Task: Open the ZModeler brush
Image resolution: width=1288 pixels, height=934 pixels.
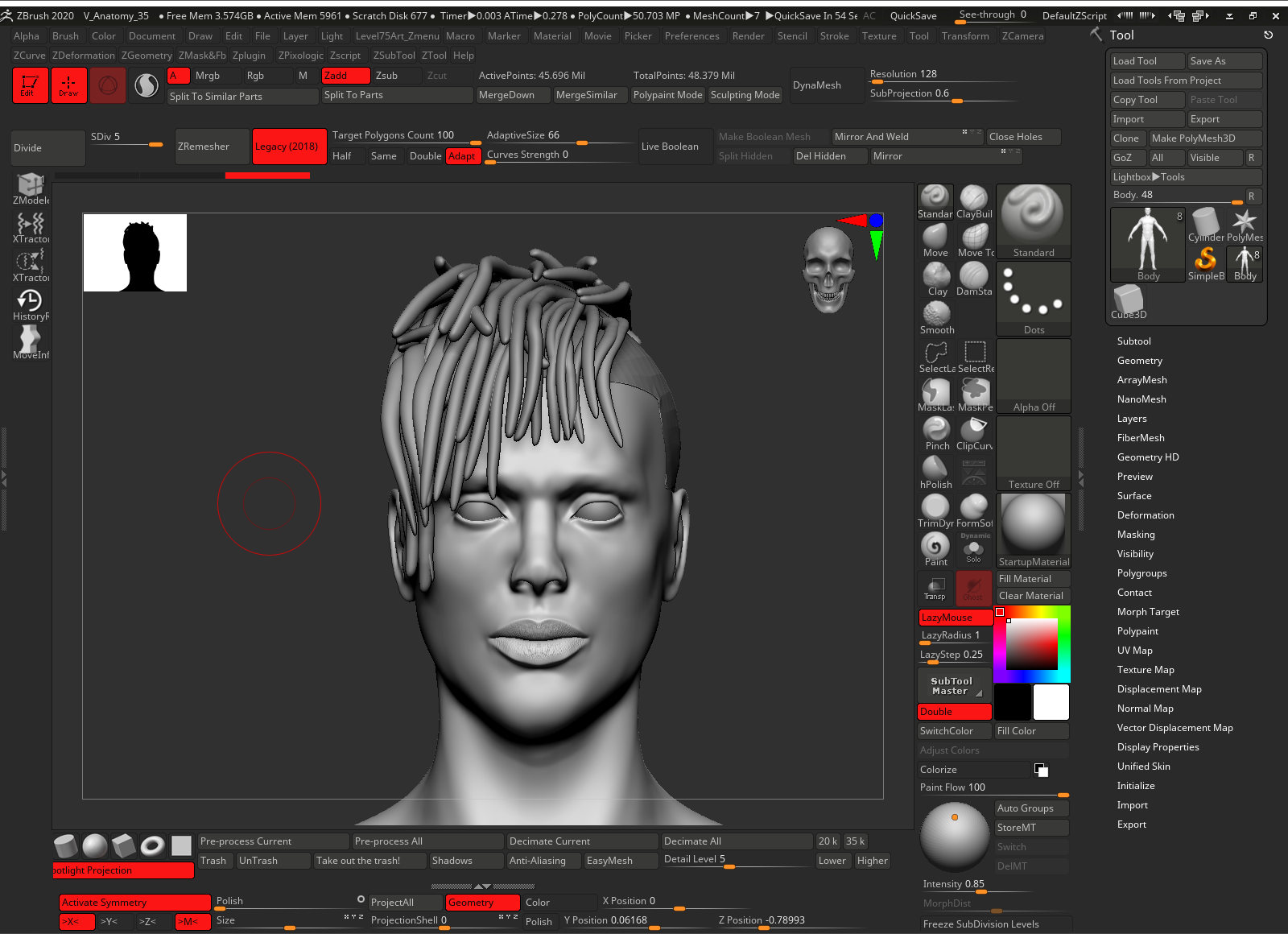Action: tap(31, 189)
